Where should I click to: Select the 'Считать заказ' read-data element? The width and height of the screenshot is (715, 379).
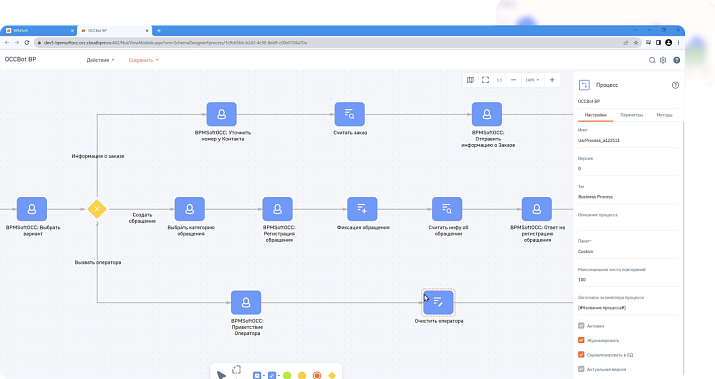(x=350, y=114)
